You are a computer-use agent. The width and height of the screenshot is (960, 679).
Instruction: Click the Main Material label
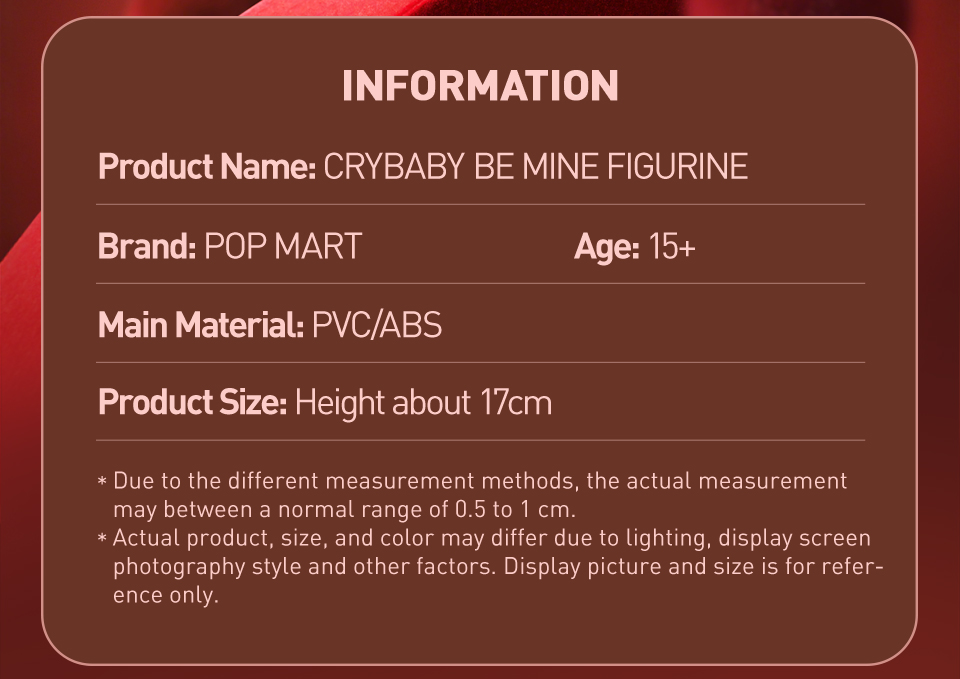tap(201, 324)
